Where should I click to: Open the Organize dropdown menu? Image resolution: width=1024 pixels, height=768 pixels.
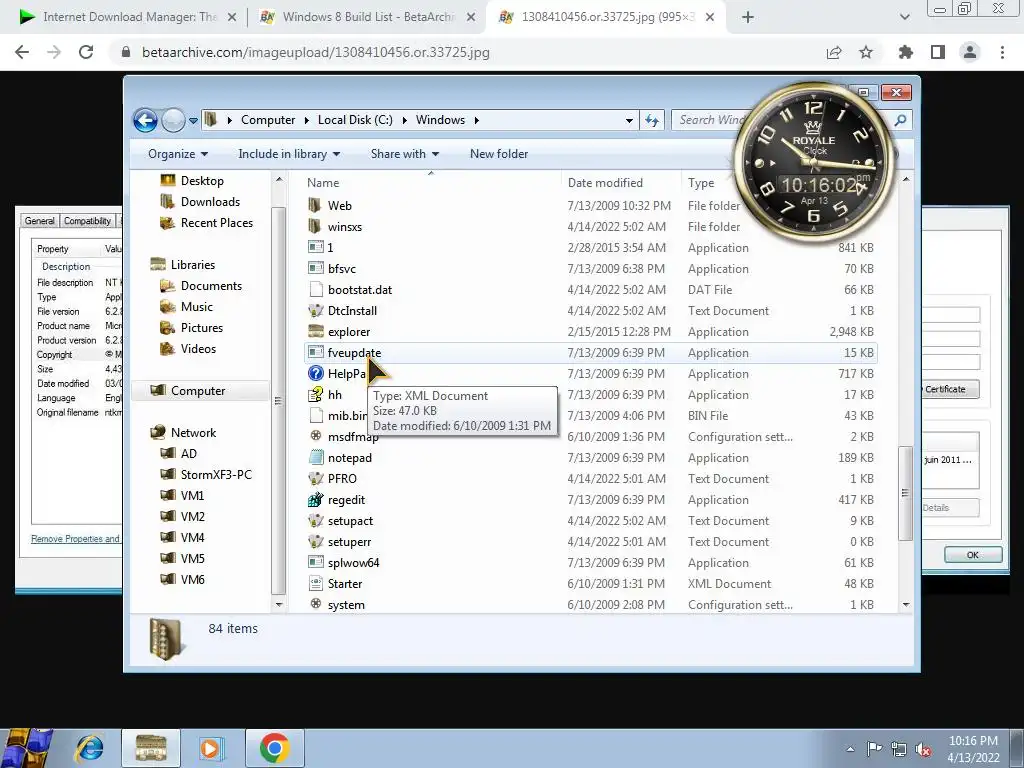[x=178, y=154]
